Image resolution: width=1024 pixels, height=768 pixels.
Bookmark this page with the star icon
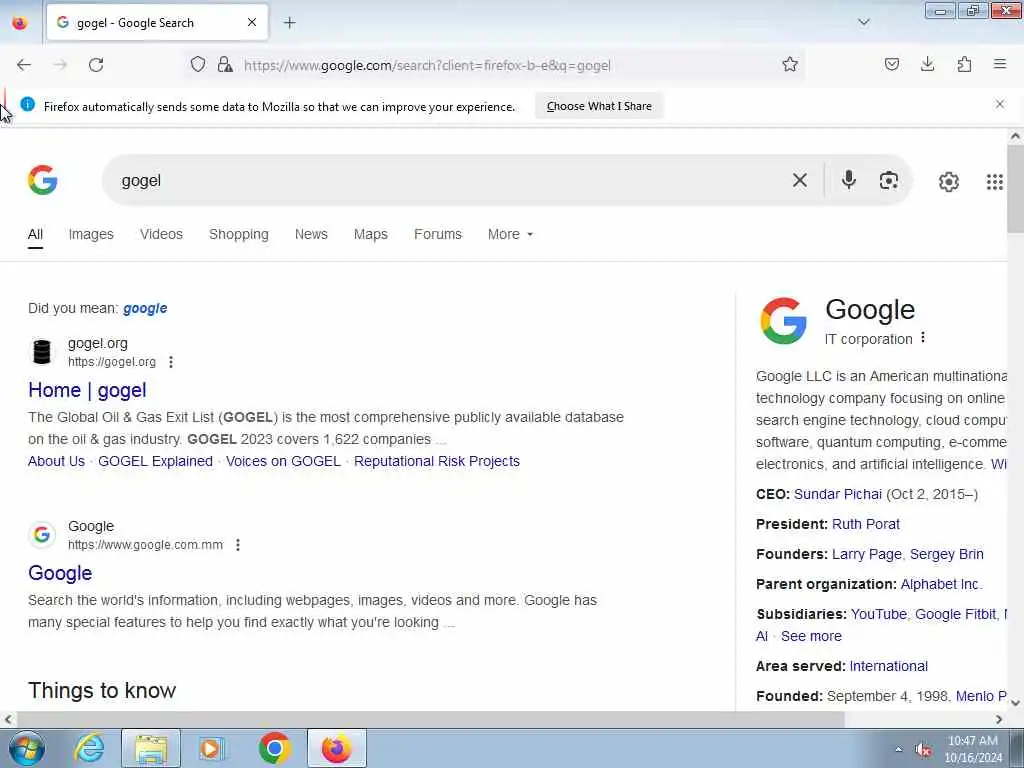coord(790,64)
